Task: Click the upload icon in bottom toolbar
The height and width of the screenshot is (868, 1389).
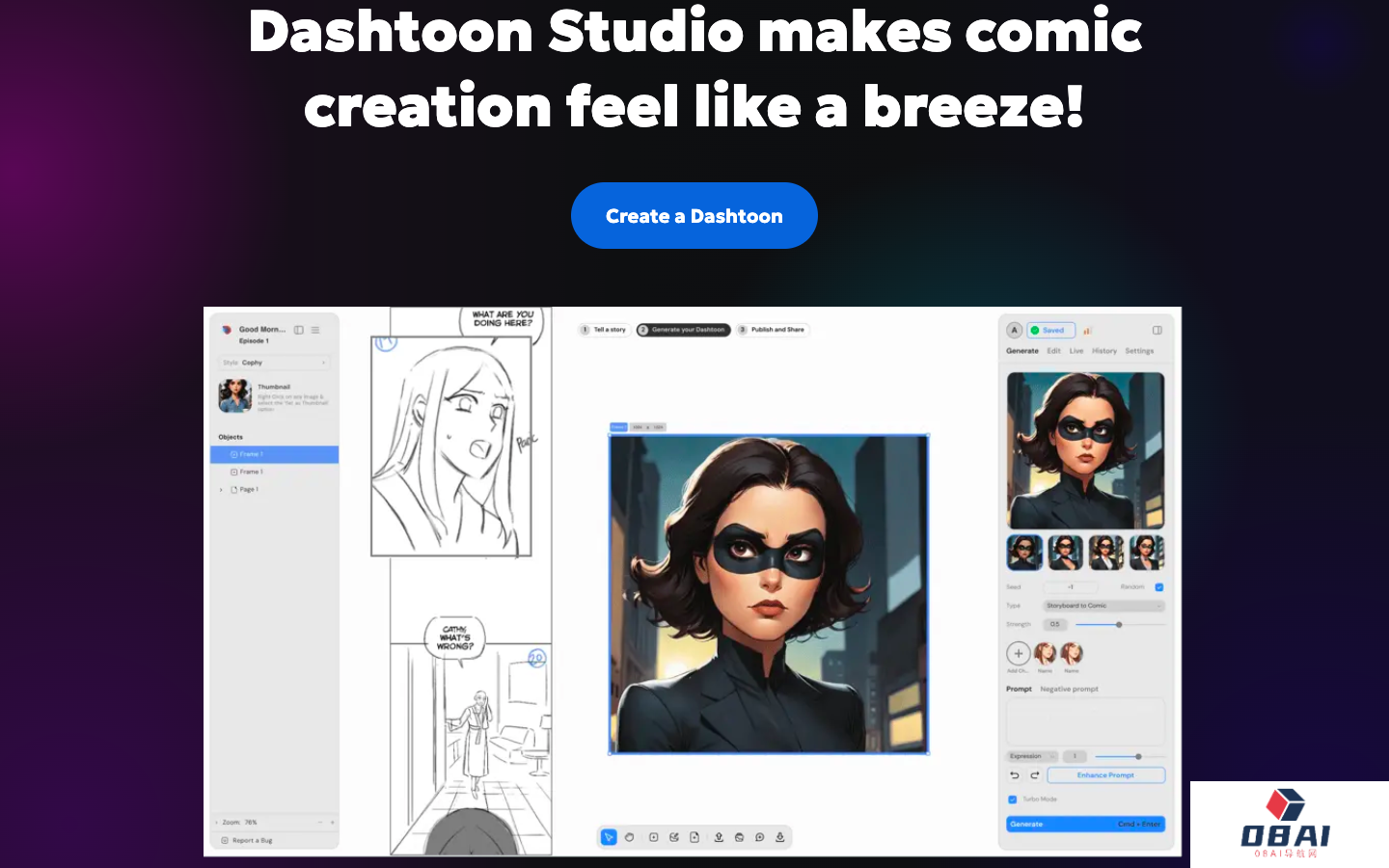Action: pyautogui.click(x=719, y=837)
